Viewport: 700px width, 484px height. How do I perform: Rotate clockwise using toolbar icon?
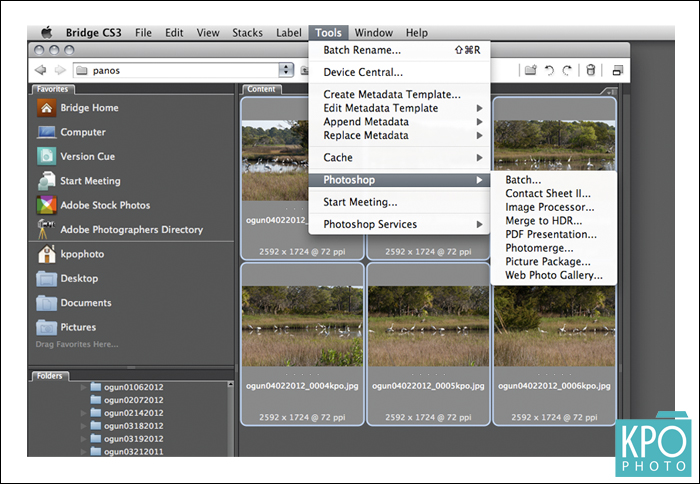[567, 70]
